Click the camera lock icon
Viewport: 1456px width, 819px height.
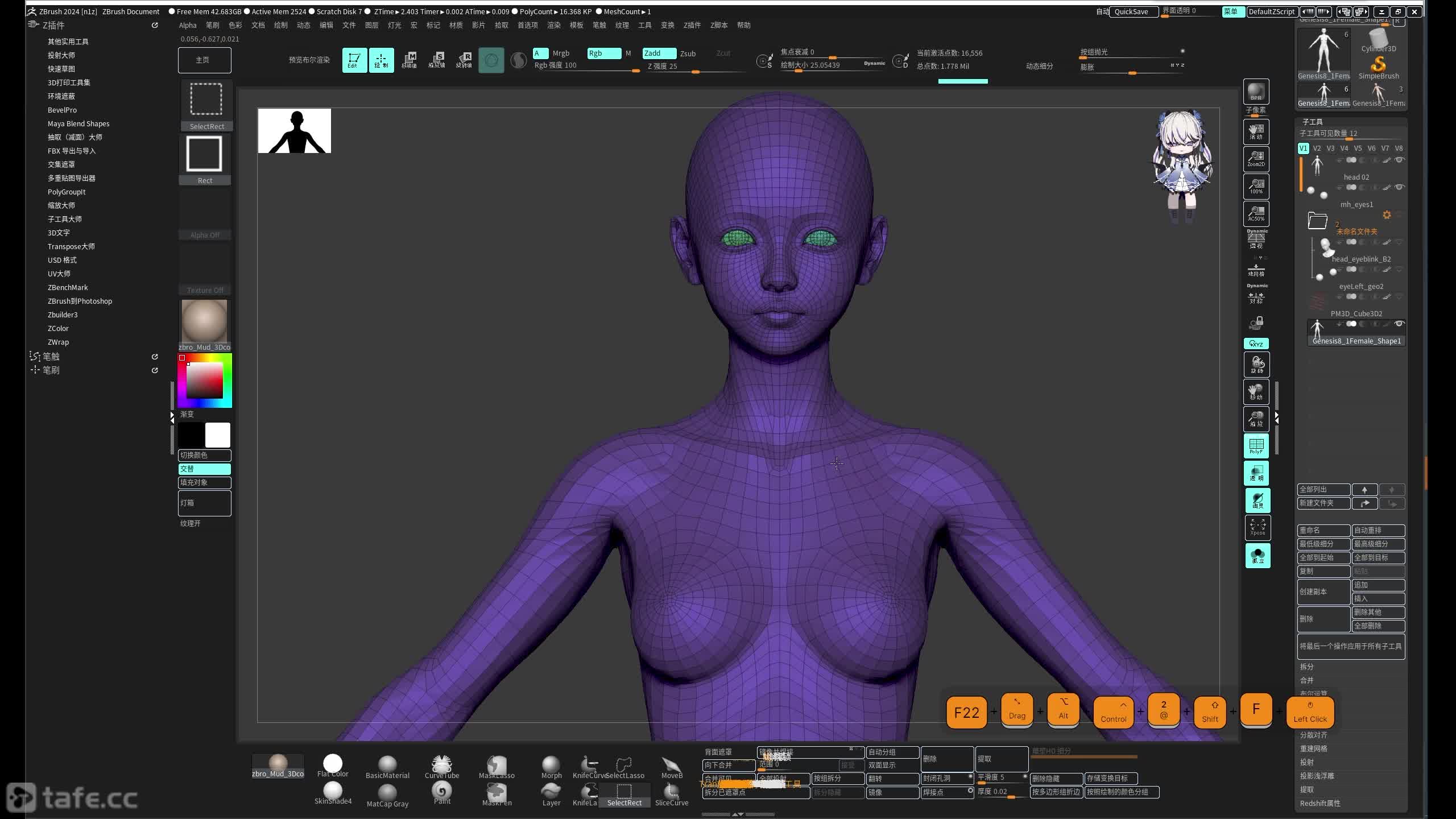pyautogui.click(x=1256, y=324)
